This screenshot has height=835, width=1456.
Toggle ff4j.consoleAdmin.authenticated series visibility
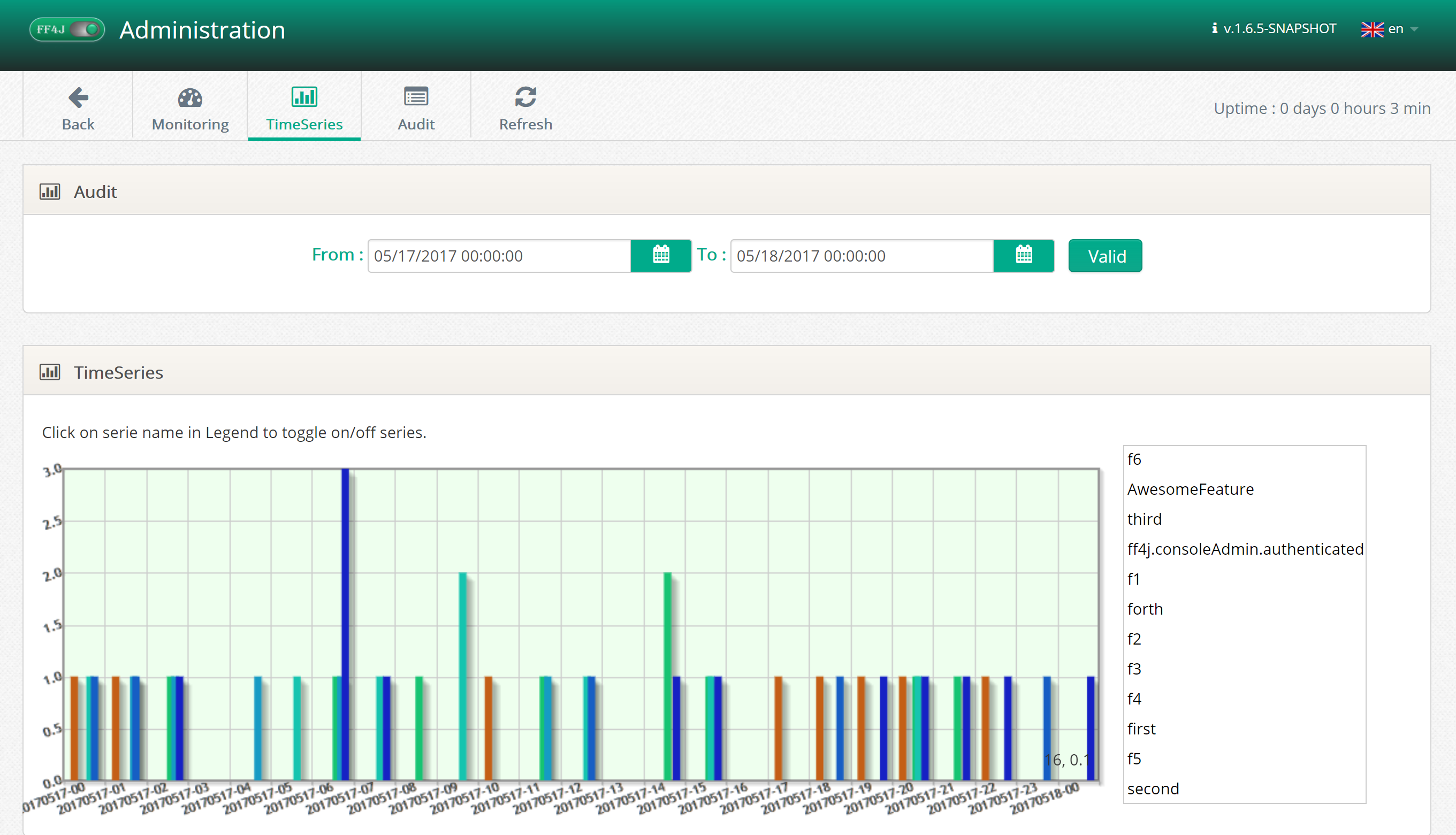pos(1245,549)
